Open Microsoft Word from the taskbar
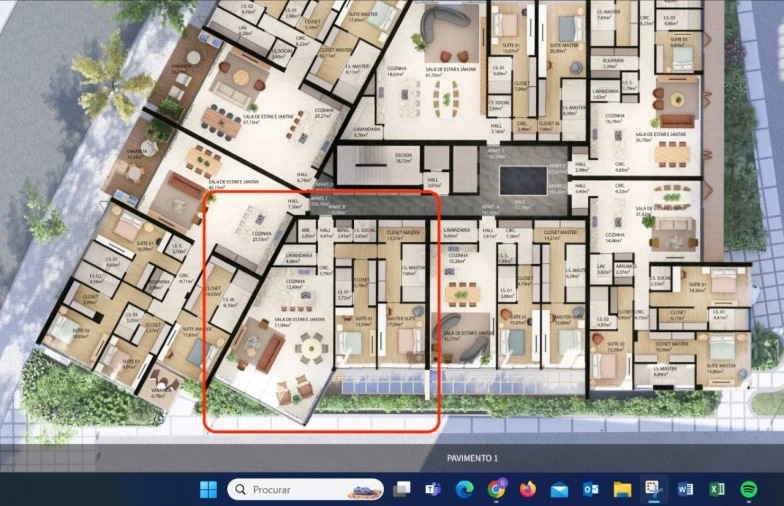Viewport: 784px width, 506px height. 685,489
